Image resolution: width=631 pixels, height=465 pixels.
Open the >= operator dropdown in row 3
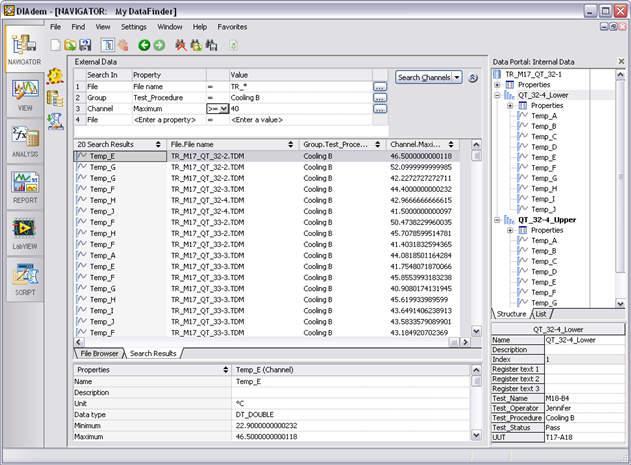pos(224,108)
